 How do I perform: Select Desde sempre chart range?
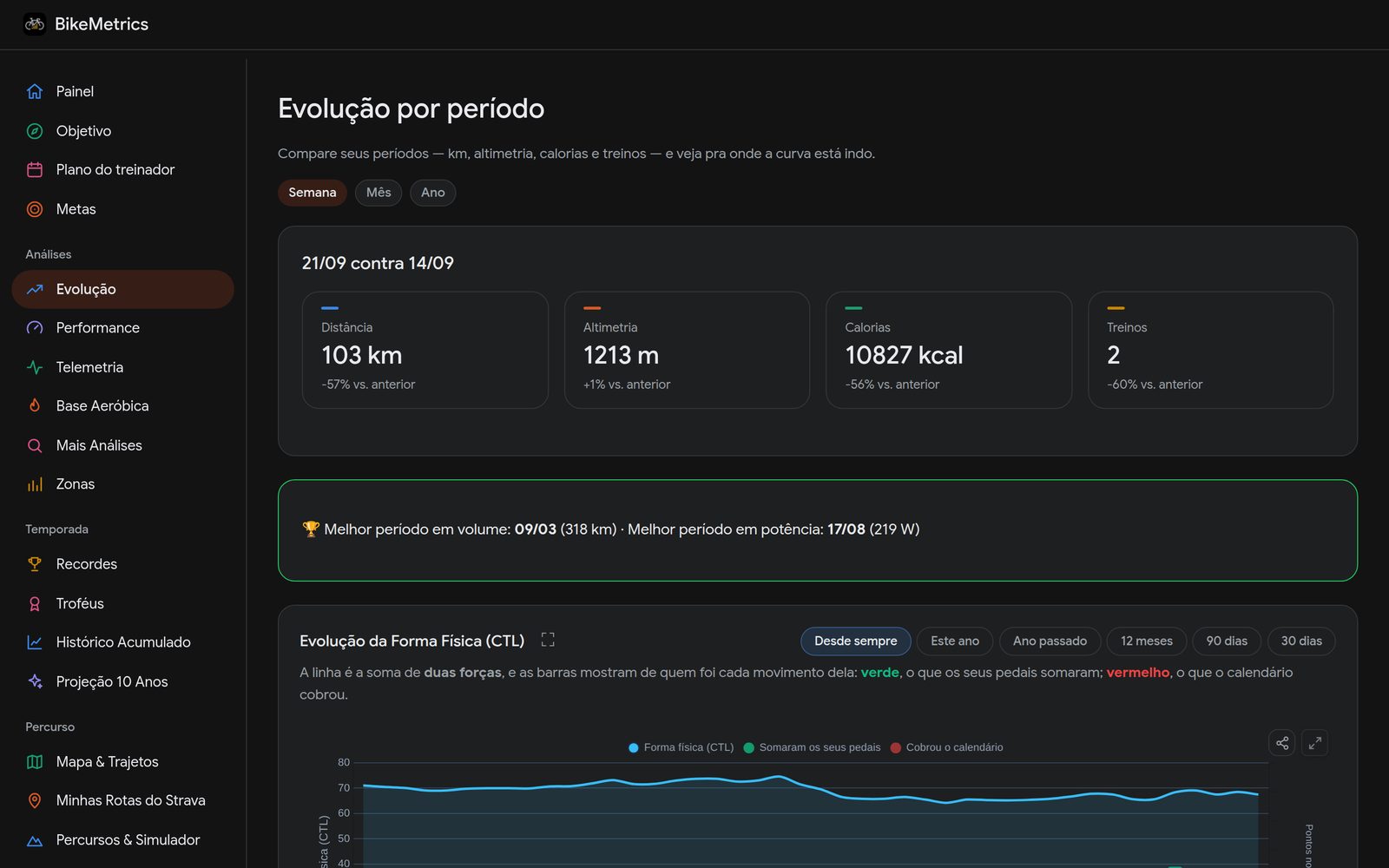coord(856,641)
